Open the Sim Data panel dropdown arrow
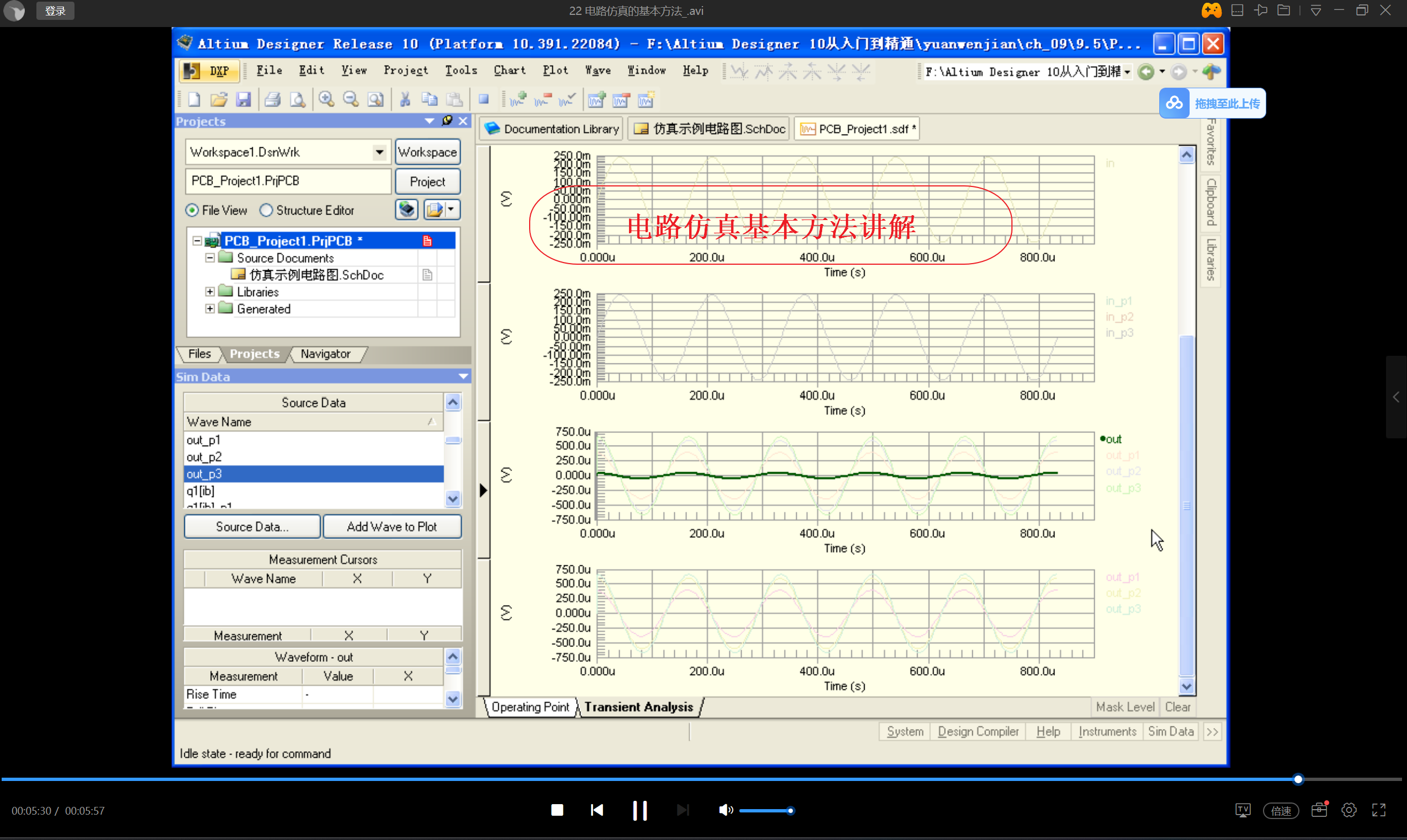1407x840 pixels. 463,376
